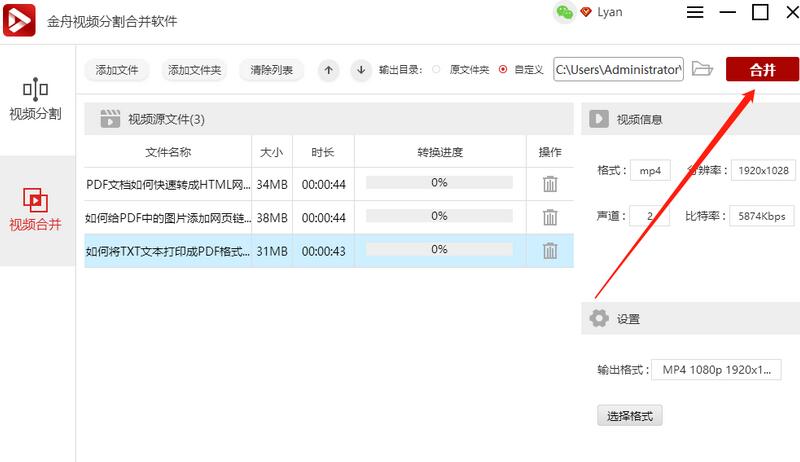800x462 pixels.
Task: Delete the first video using trash icon
Action: tap(550, 184)
